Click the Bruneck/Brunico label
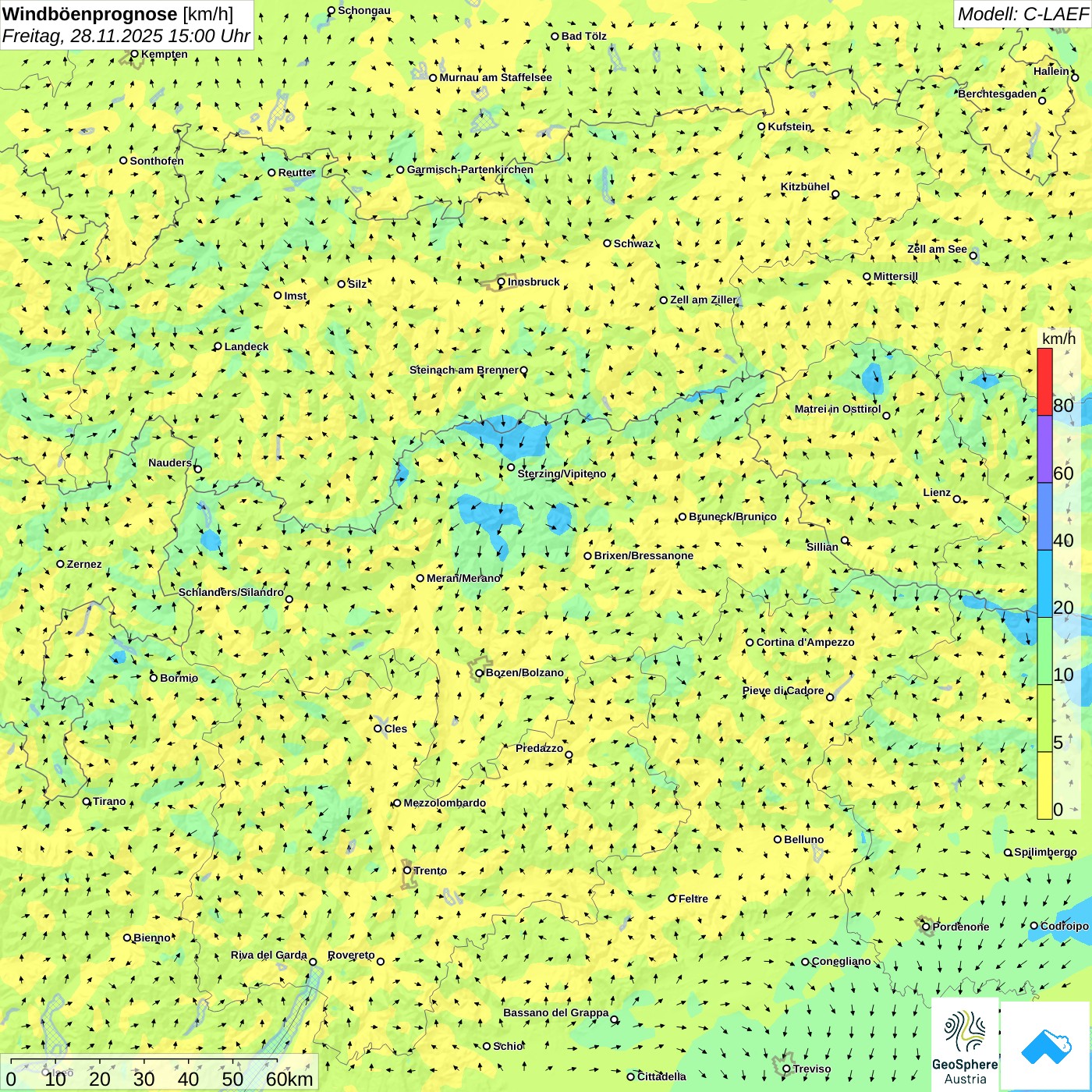The height and width of the screenshot is (1092, 1092). tap(732, 516)
